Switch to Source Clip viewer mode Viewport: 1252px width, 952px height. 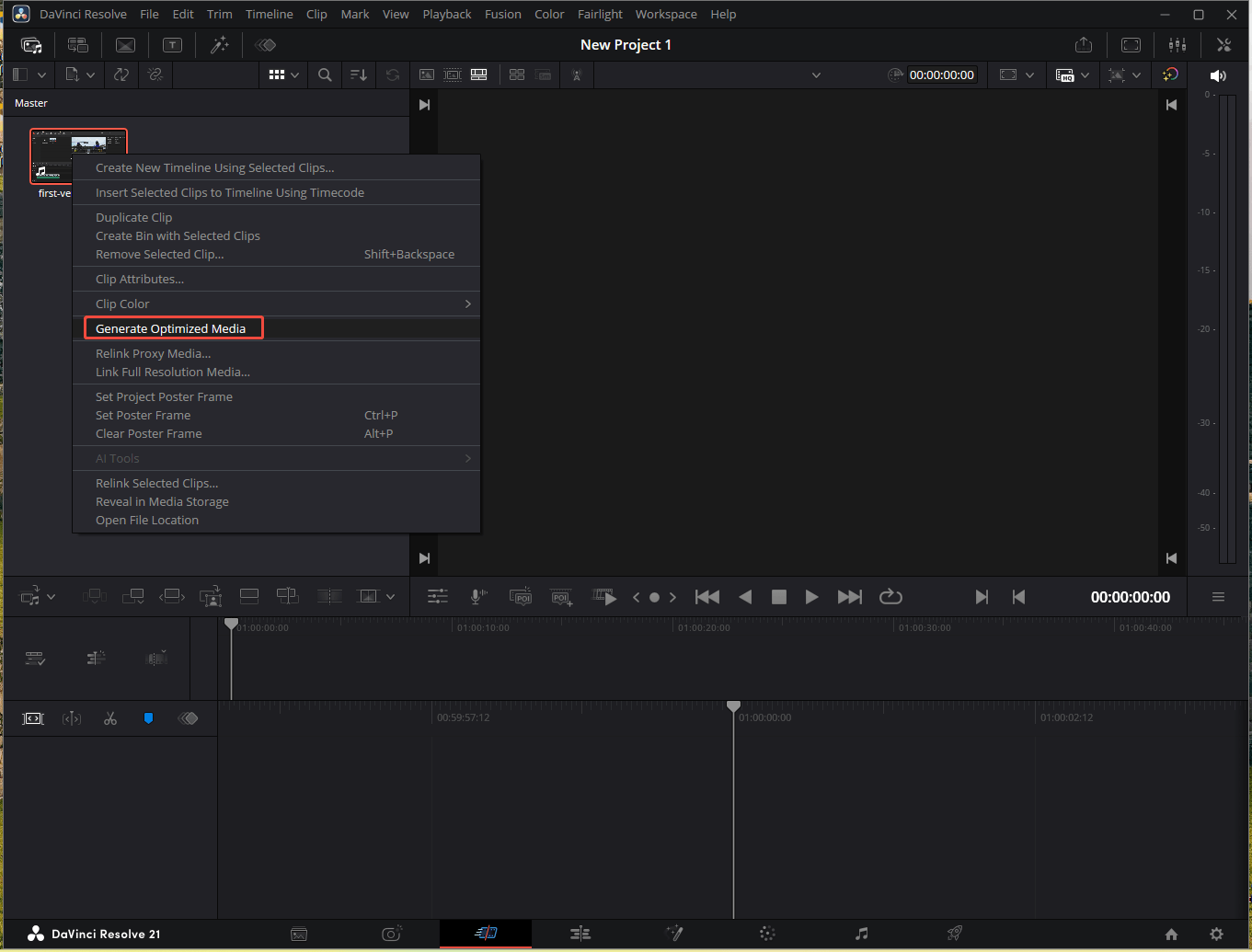tap(427, 75)
